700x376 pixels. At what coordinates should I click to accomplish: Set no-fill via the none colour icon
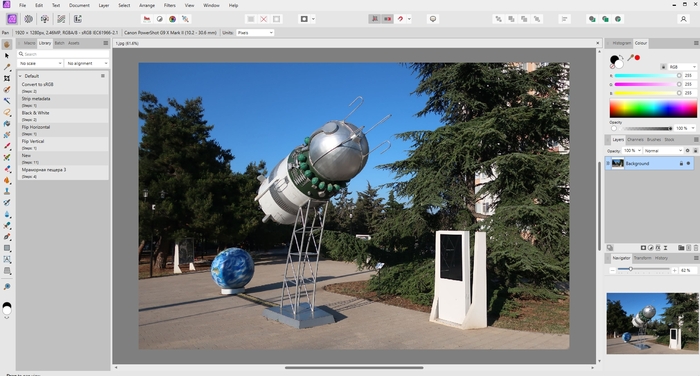point(612,66)
